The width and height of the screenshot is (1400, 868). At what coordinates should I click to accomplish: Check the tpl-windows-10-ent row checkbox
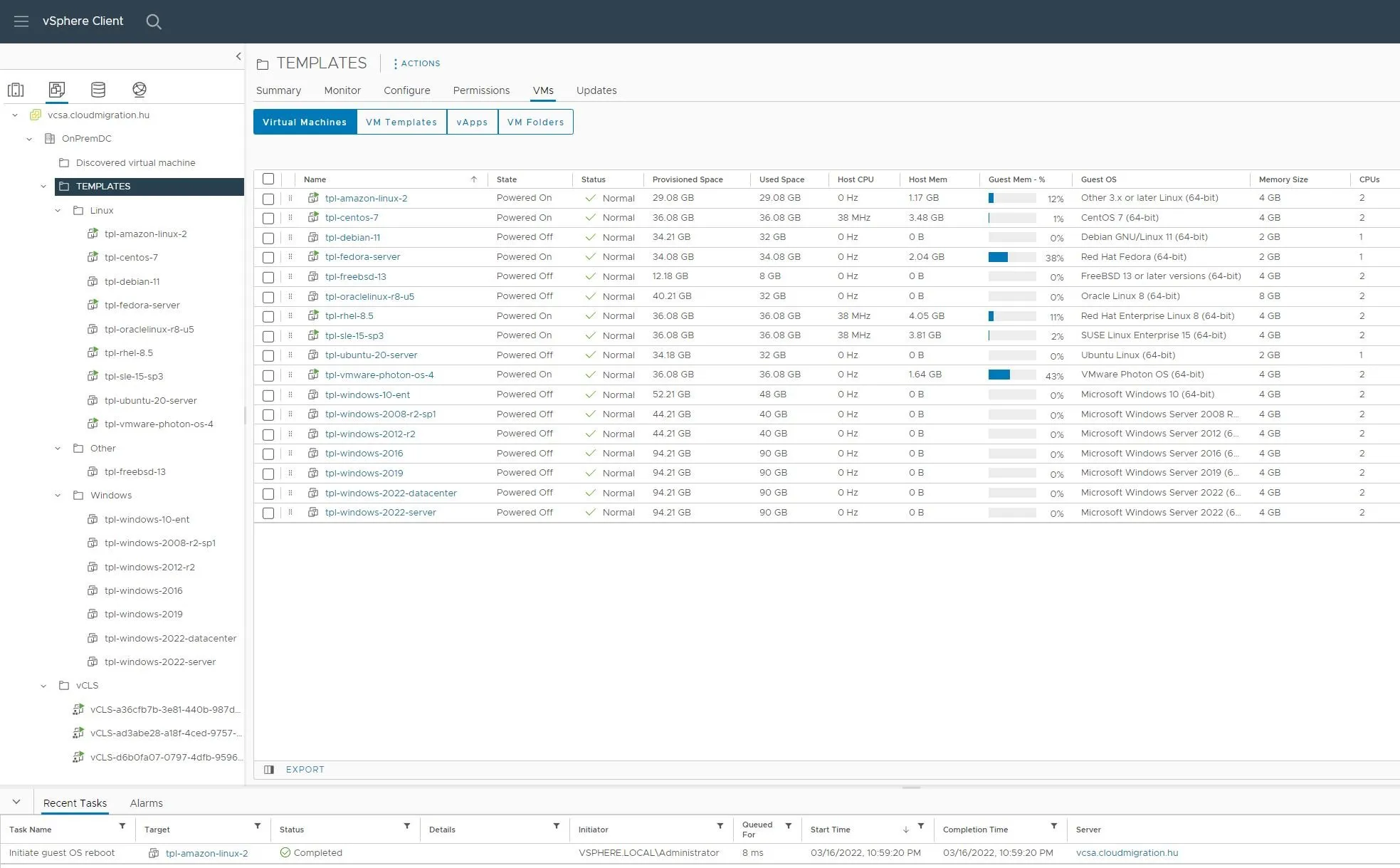tap(268, 395)
